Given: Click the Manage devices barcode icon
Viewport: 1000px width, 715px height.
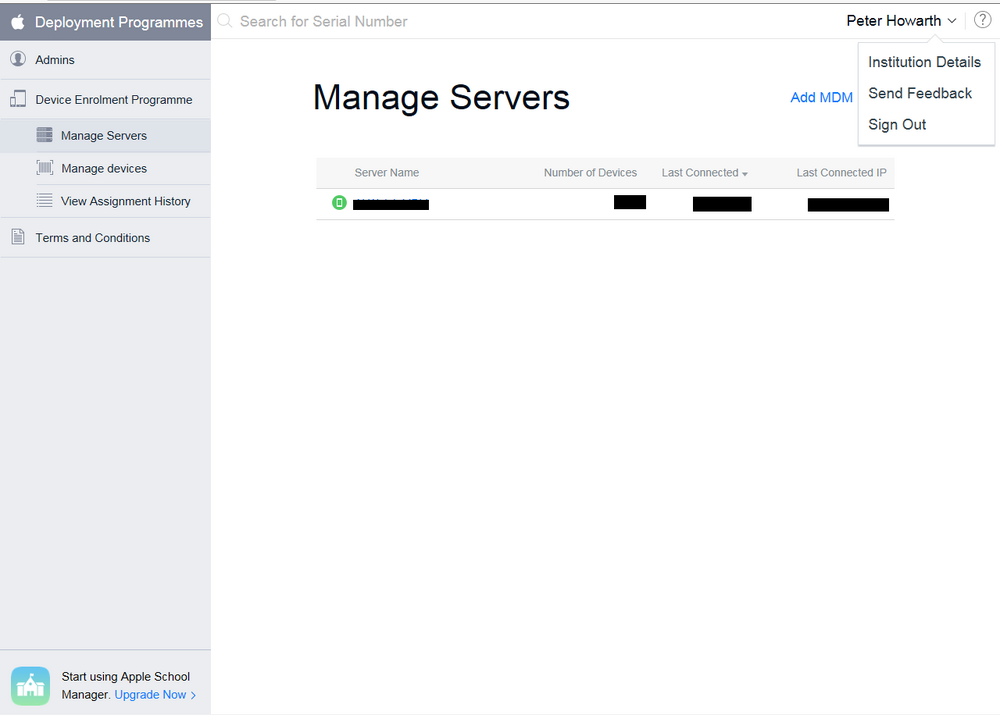Looking at the screenshot, I should point(45,168).
